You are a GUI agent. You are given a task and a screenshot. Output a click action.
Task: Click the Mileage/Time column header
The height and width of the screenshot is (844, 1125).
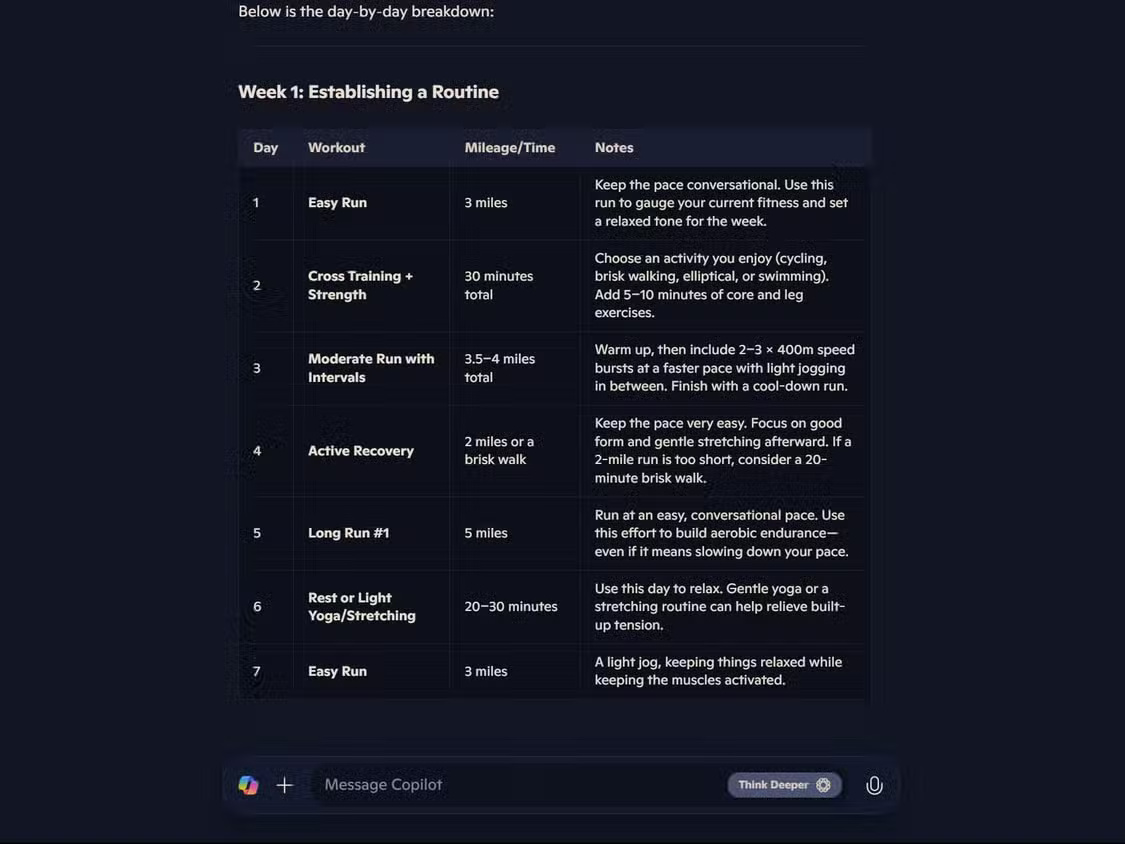tap(509, 147)
